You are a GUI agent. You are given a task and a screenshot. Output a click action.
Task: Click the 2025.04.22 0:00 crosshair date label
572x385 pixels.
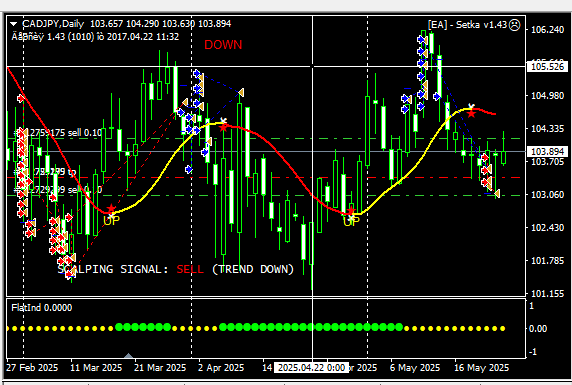point(311,367)
